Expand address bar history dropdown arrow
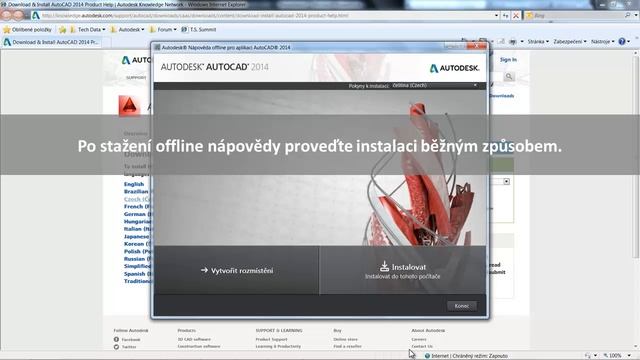 pos(496,16)
